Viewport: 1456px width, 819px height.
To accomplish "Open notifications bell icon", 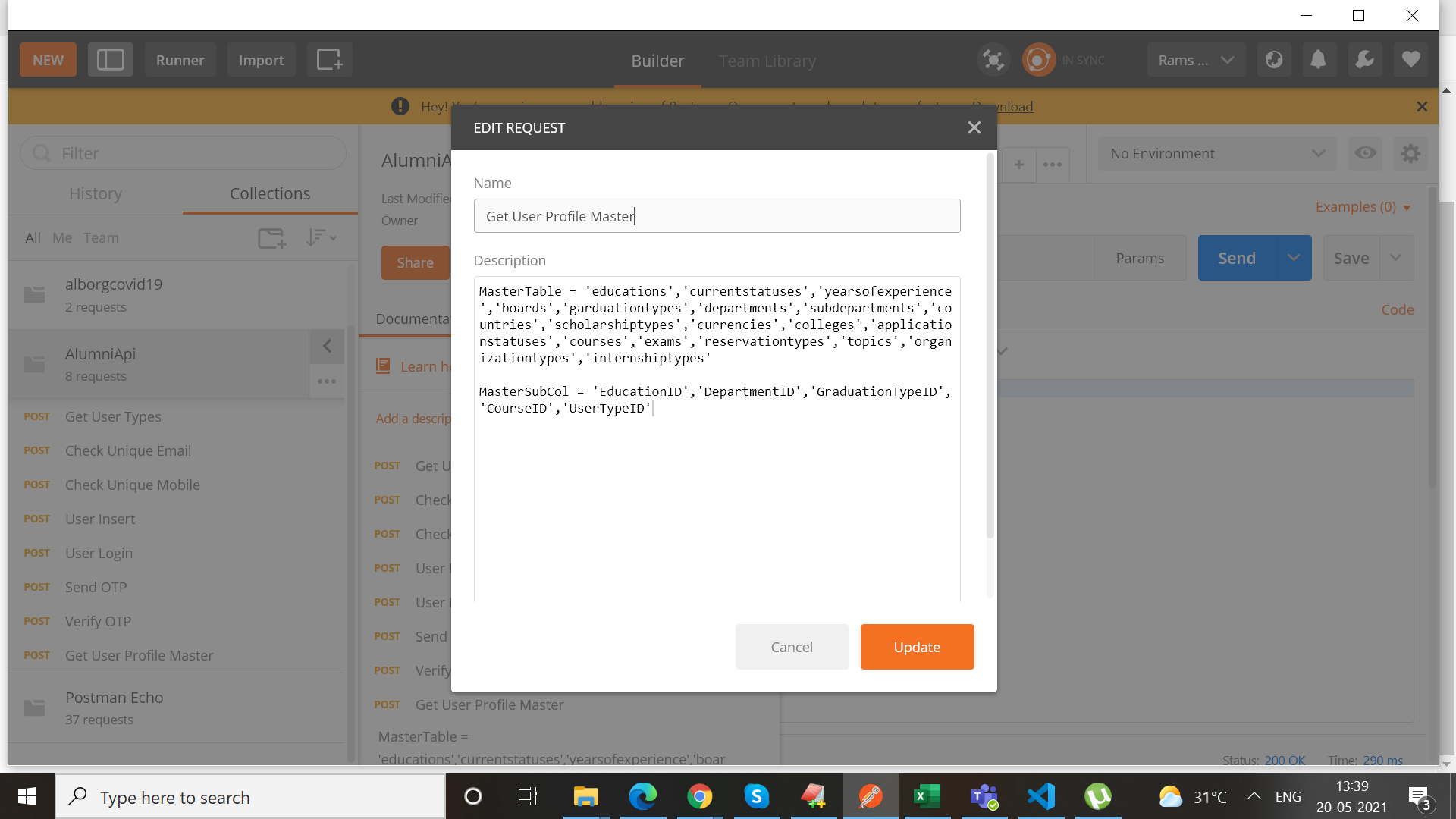I will click(1319, 60).
